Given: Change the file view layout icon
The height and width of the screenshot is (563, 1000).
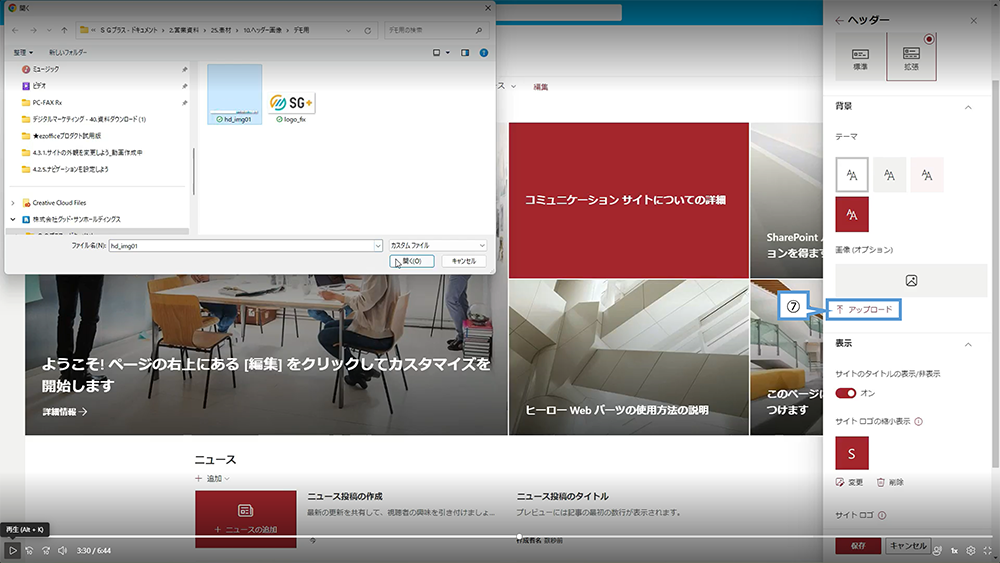Looking at the screenshot, I should coord(437,52).
